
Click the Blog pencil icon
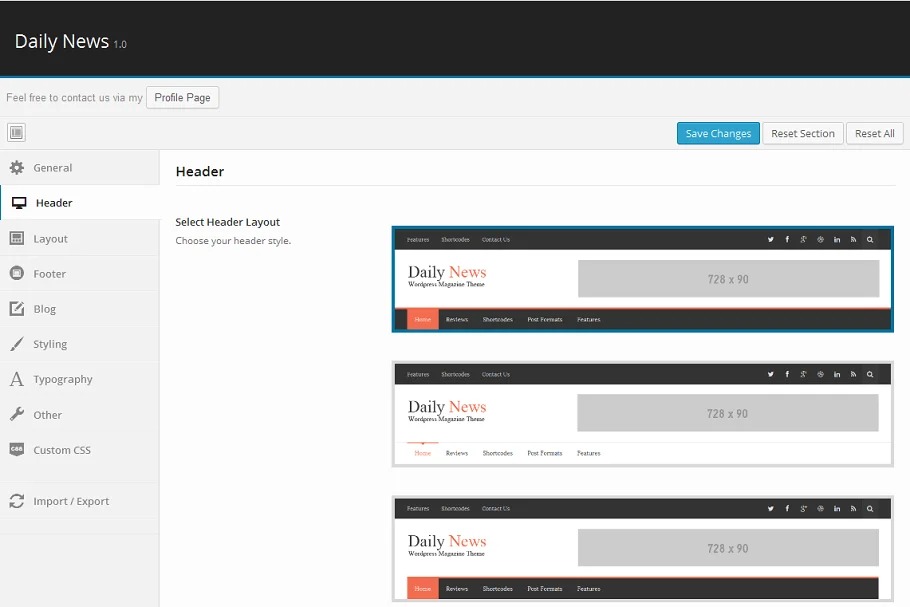[16, 309]
